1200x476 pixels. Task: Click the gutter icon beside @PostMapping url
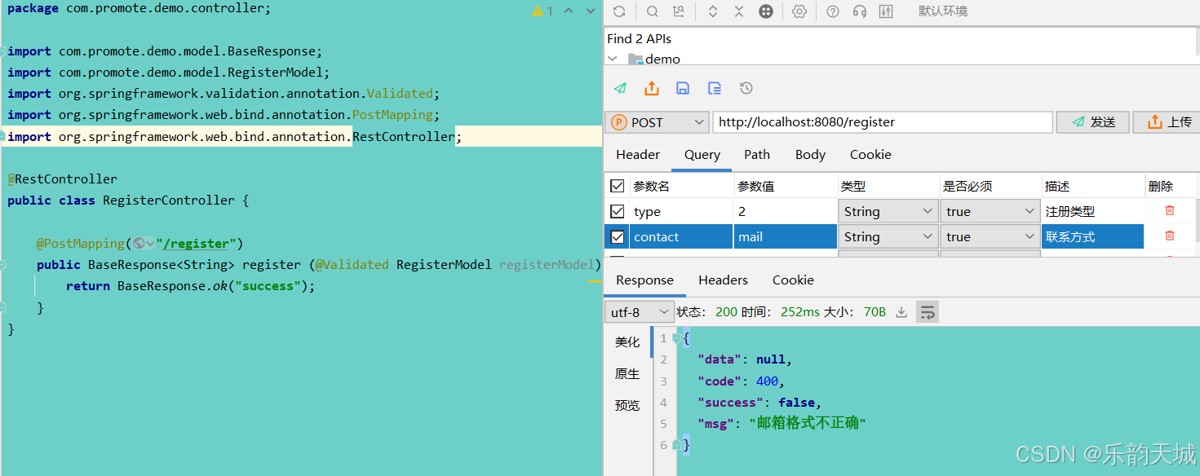coord(144,243)
